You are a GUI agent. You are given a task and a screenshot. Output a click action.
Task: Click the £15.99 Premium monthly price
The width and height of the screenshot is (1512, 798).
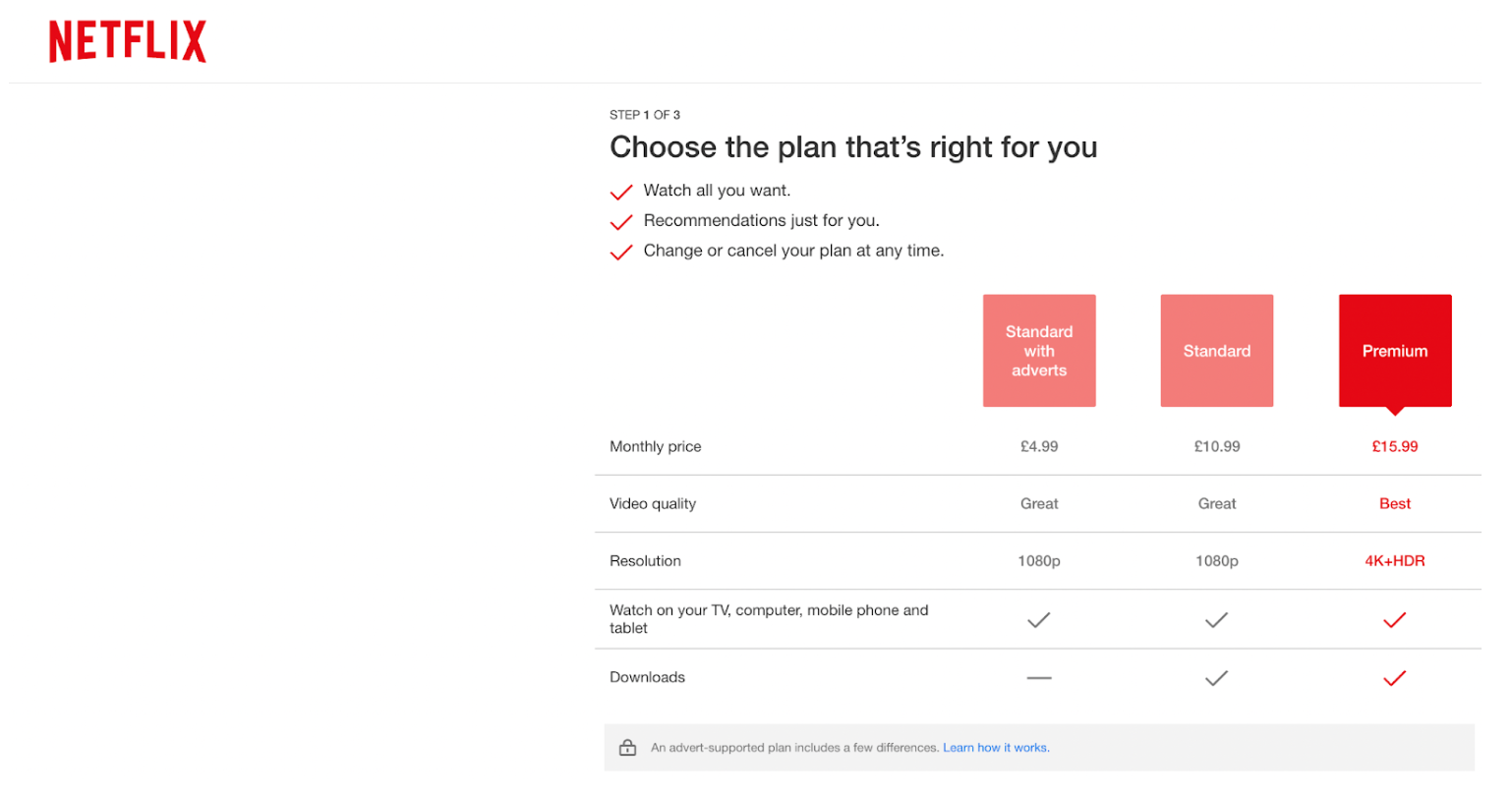point(1394,446)
